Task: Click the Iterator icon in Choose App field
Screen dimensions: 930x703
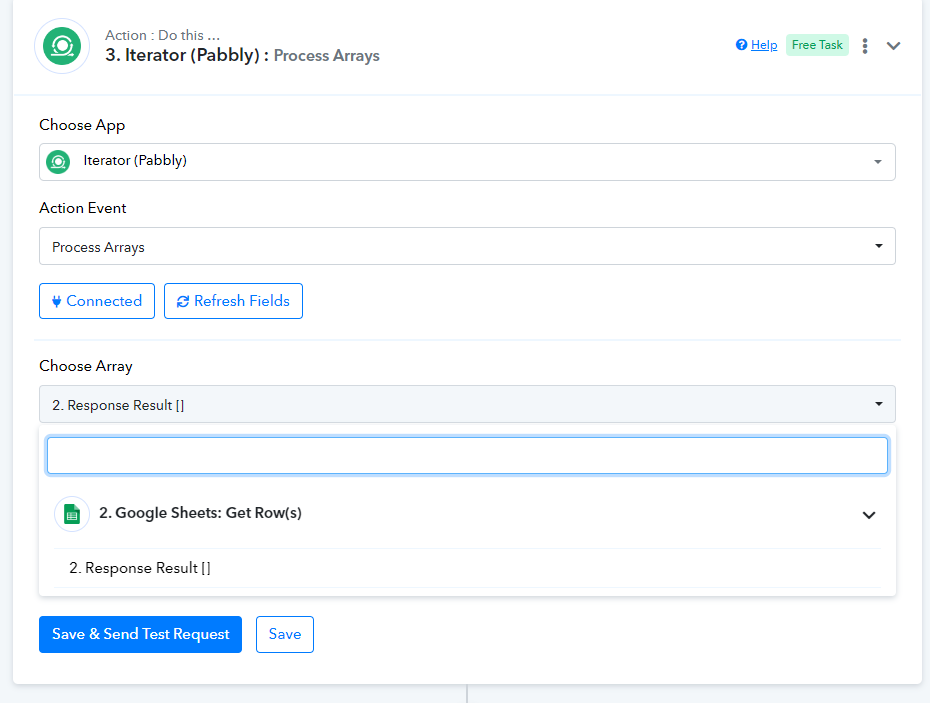Action: [58, 161]
